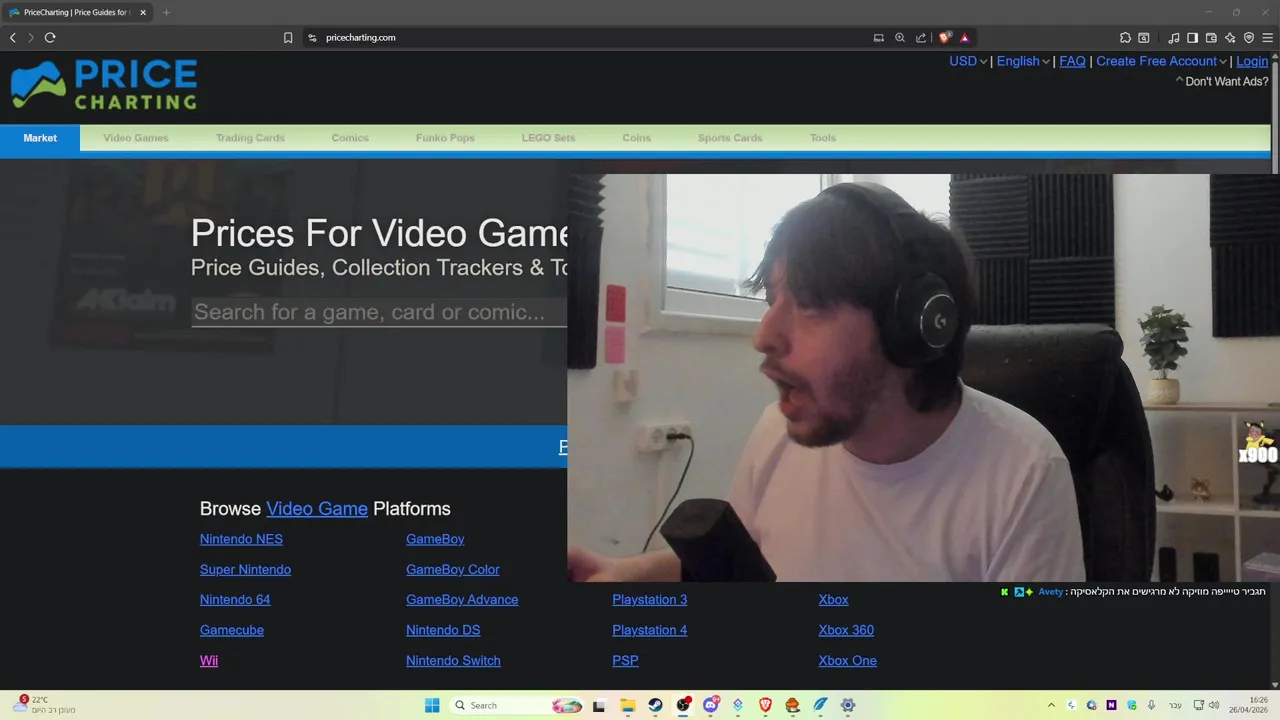Open Steam from the taskbar

(x=655, y=705)
